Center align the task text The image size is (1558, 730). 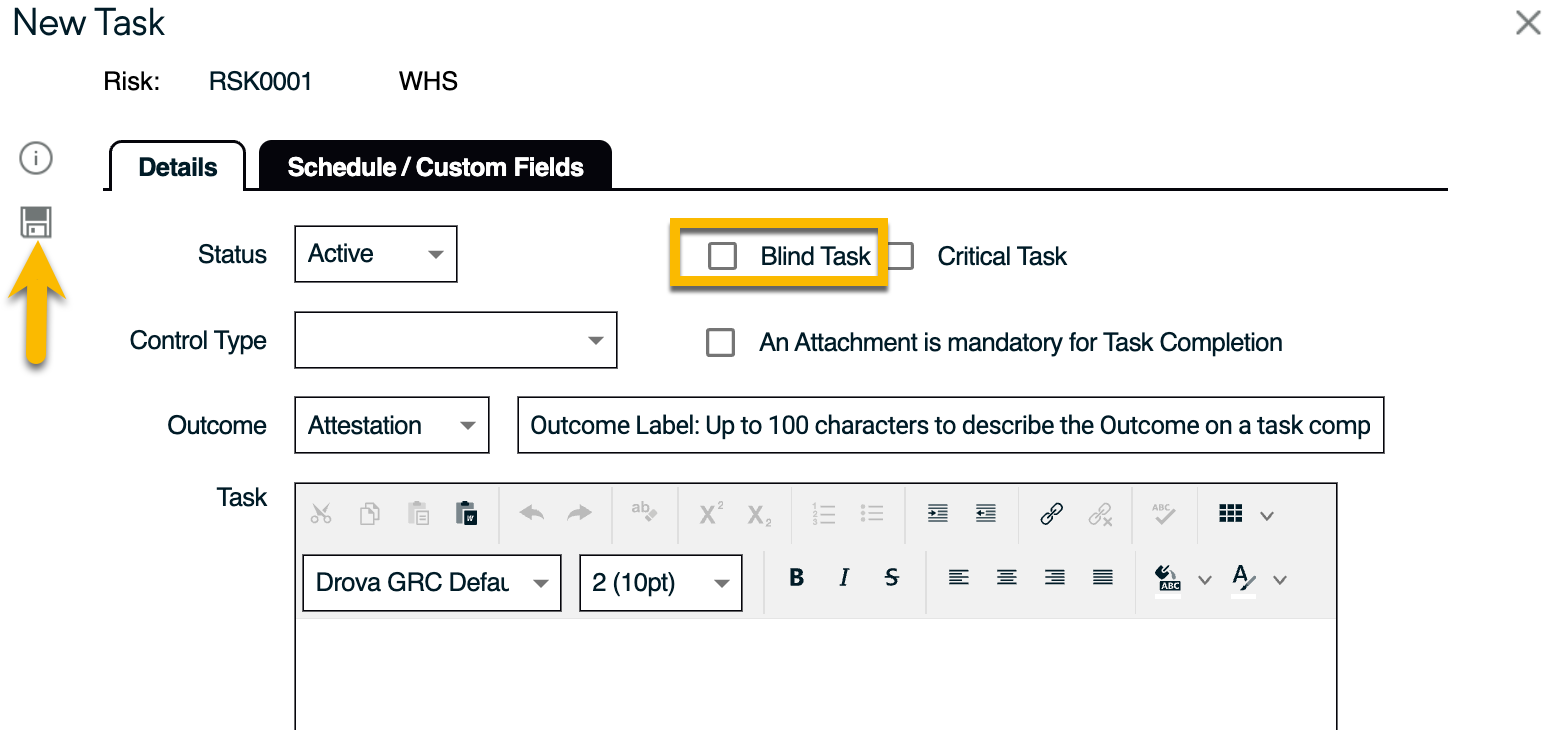tap(1007, 578)
